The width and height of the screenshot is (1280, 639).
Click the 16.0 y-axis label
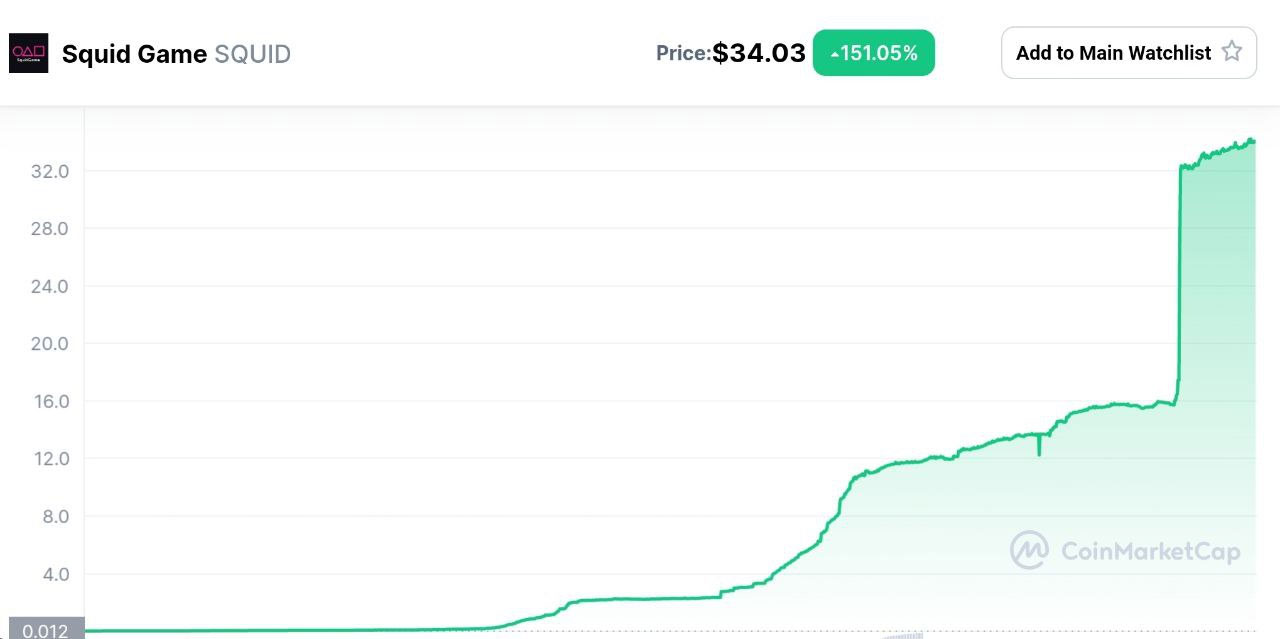50,401
